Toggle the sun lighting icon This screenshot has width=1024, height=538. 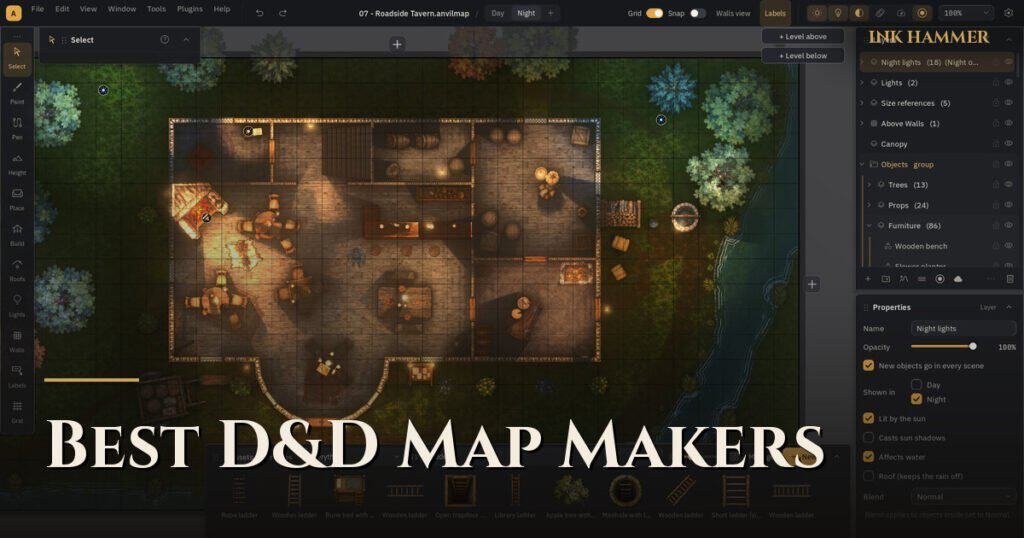(x=817, y=13)
